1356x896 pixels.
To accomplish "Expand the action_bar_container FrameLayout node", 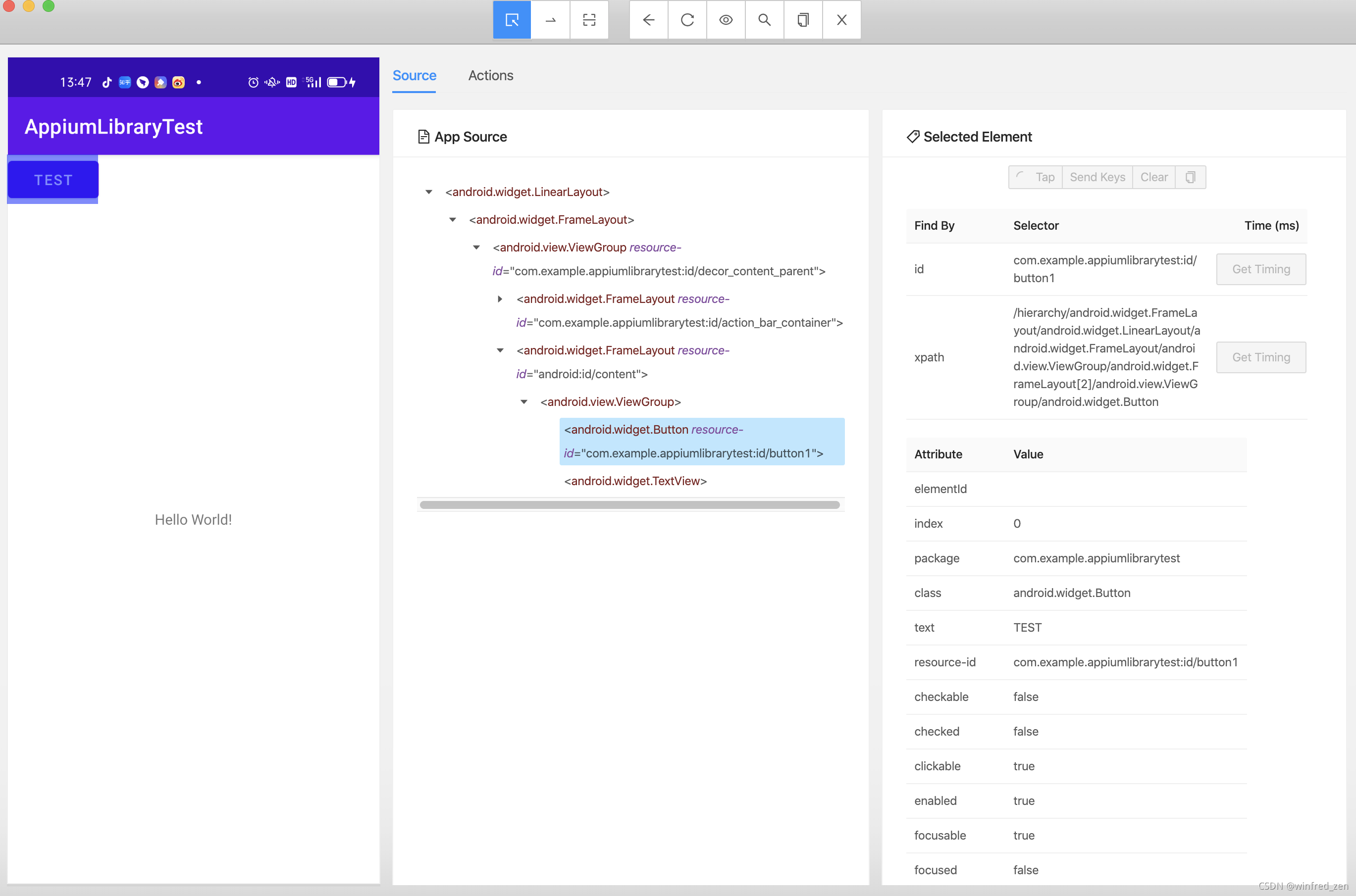I will pyautogui.click(x=500, y=299).
